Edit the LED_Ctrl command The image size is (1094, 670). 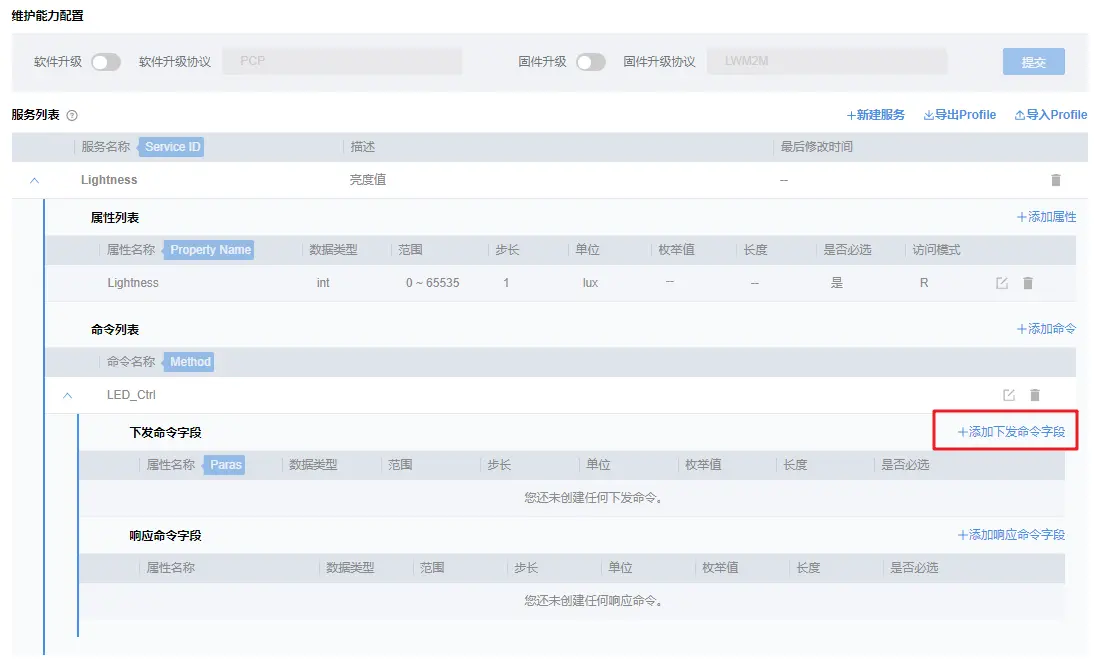click(1009, 395)
